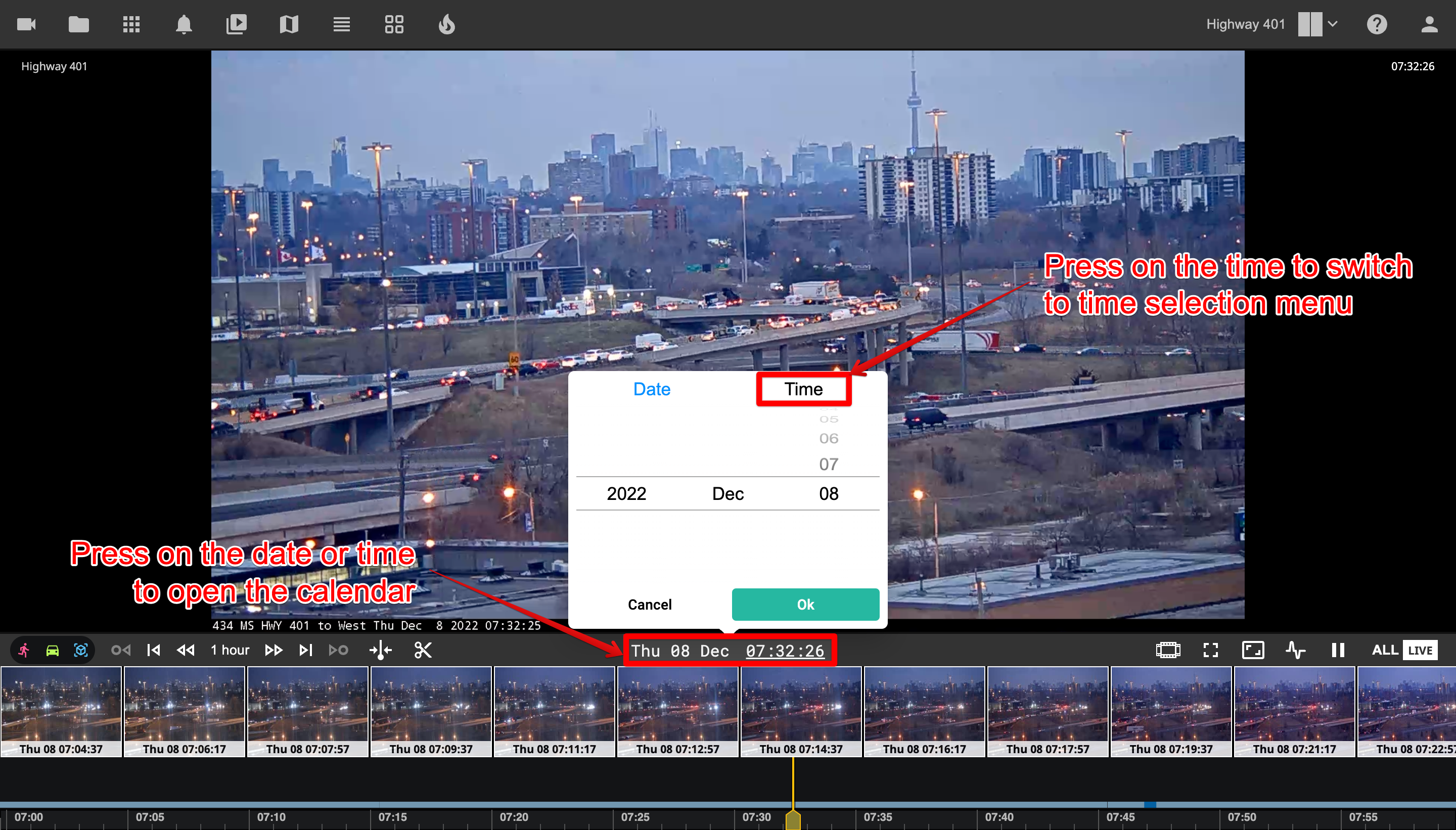This screenshot has height=830, width=1456.
Task: Open thumbnail Thu 08 07:14:37
Action: click(x=801, y=711)
